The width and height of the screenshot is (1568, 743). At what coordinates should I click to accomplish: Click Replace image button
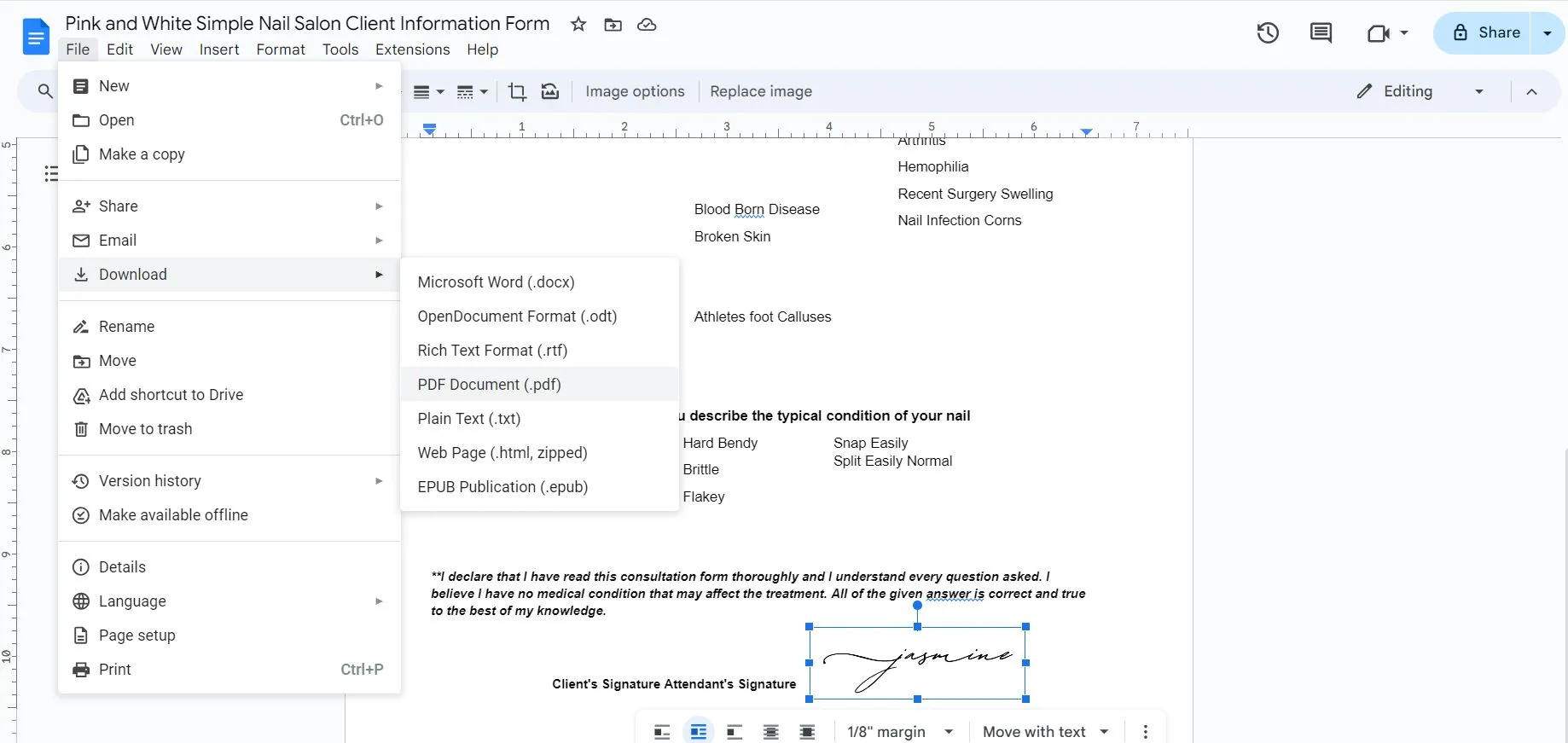click(760, 91)
